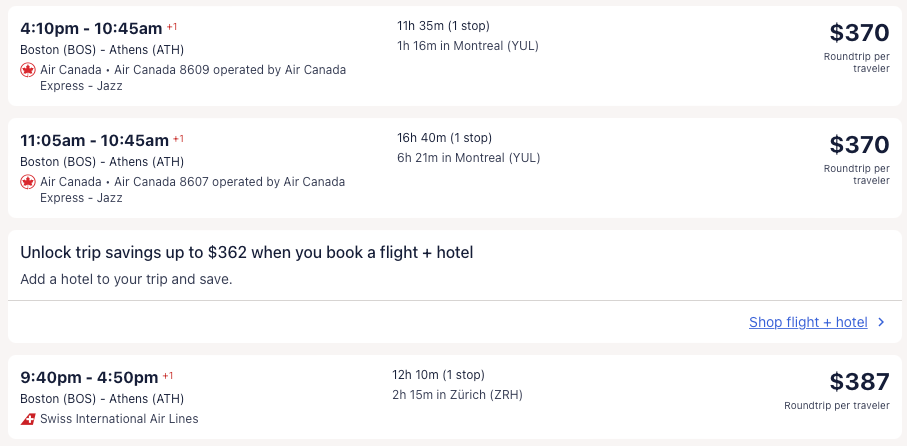This screenshot has height=446, width=907.
Task: Click 16h 40m (1 stop) duration text
Action: (x=444, y=138)
